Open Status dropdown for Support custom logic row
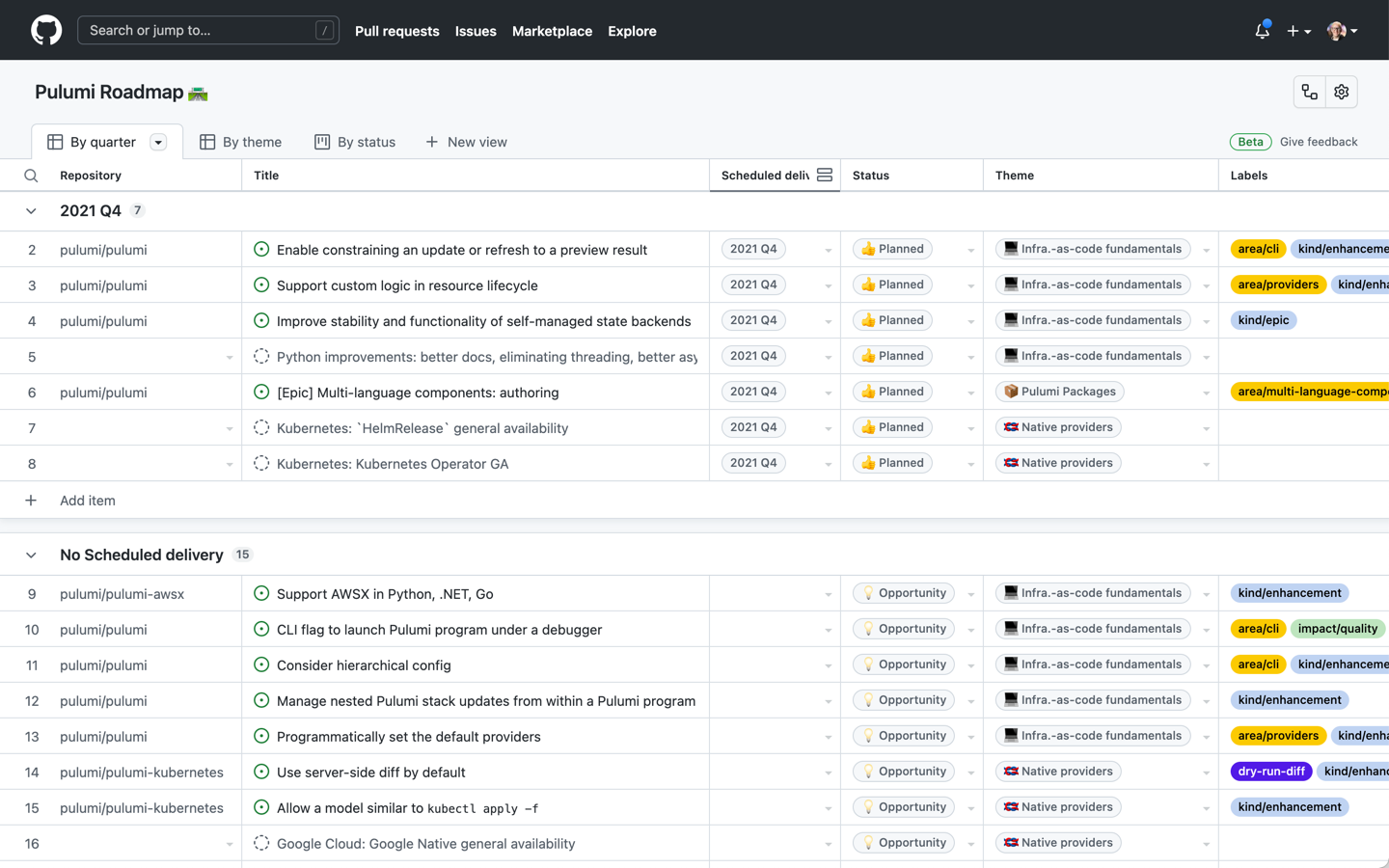The image size is (1389, 868). coord(971,285)
